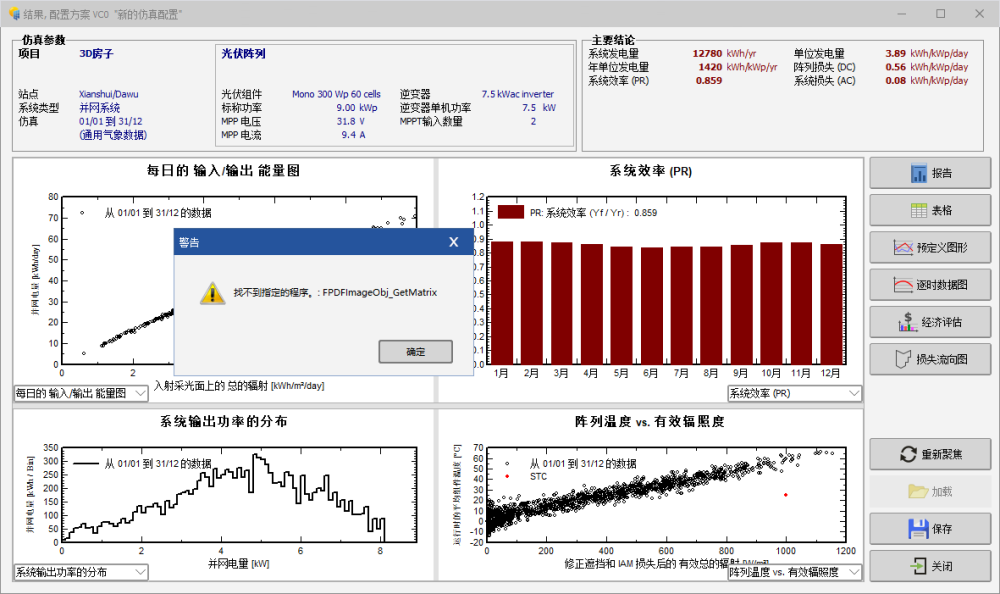Click the report (报告) chart icon
The width and height of the screenshot is (1000, 594).
919,174
